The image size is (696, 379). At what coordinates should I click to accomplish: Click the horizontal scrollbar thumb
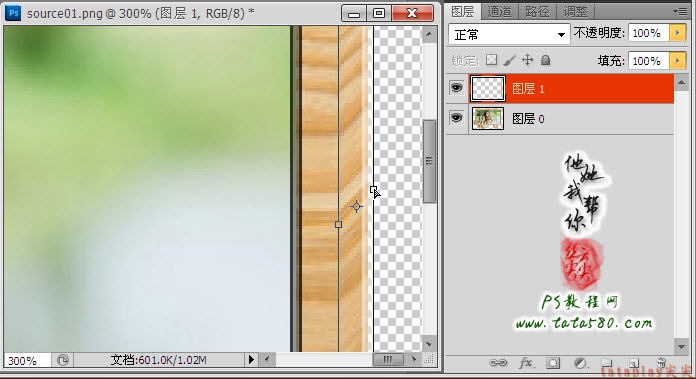pyautogui.click(x=388, y=359)
